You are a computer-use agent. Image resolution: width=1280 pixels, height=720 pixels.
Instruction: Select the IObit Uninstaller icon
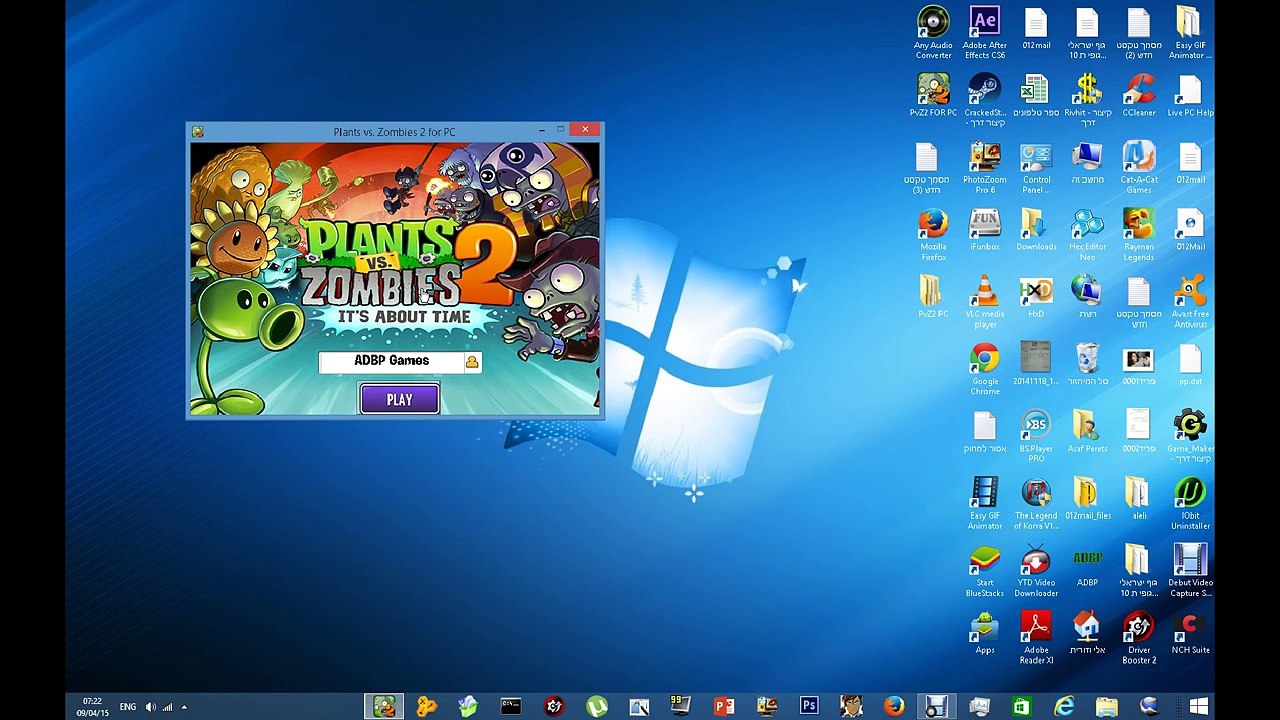(1190, 502)
